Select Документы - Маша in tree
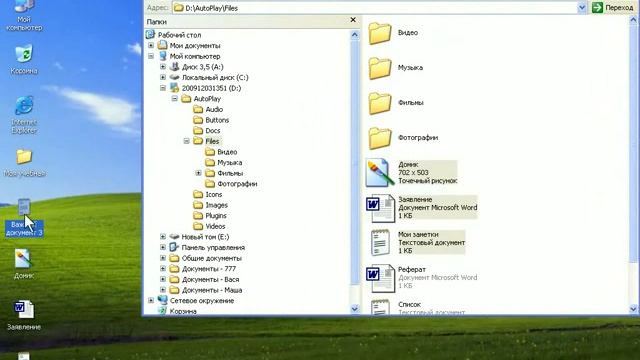This screenshot has height=360, width=640. click(211, 290)
